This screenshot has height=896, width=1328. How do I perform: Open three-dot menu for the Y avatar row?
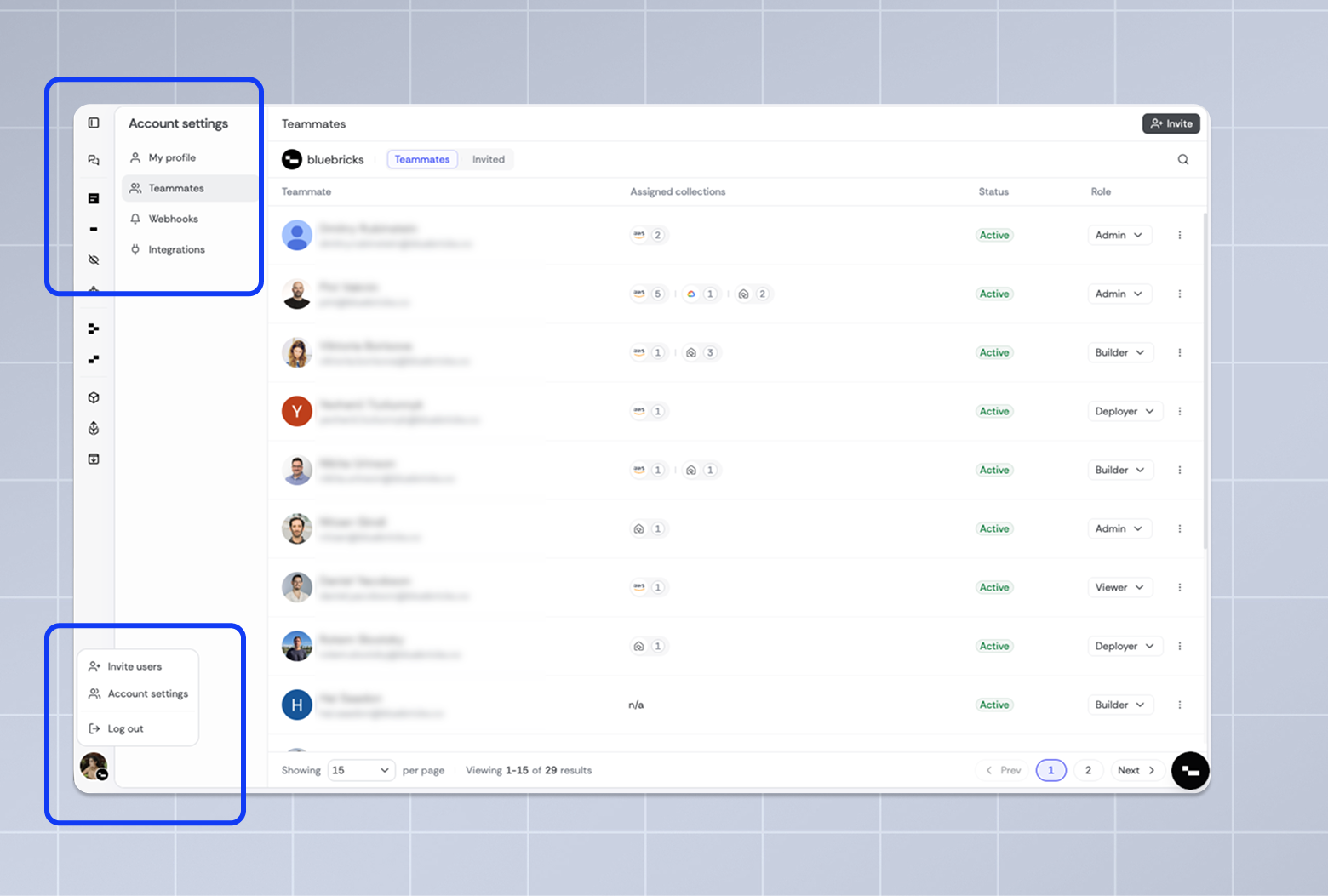pyautogui.click(x=1180, y=411)
